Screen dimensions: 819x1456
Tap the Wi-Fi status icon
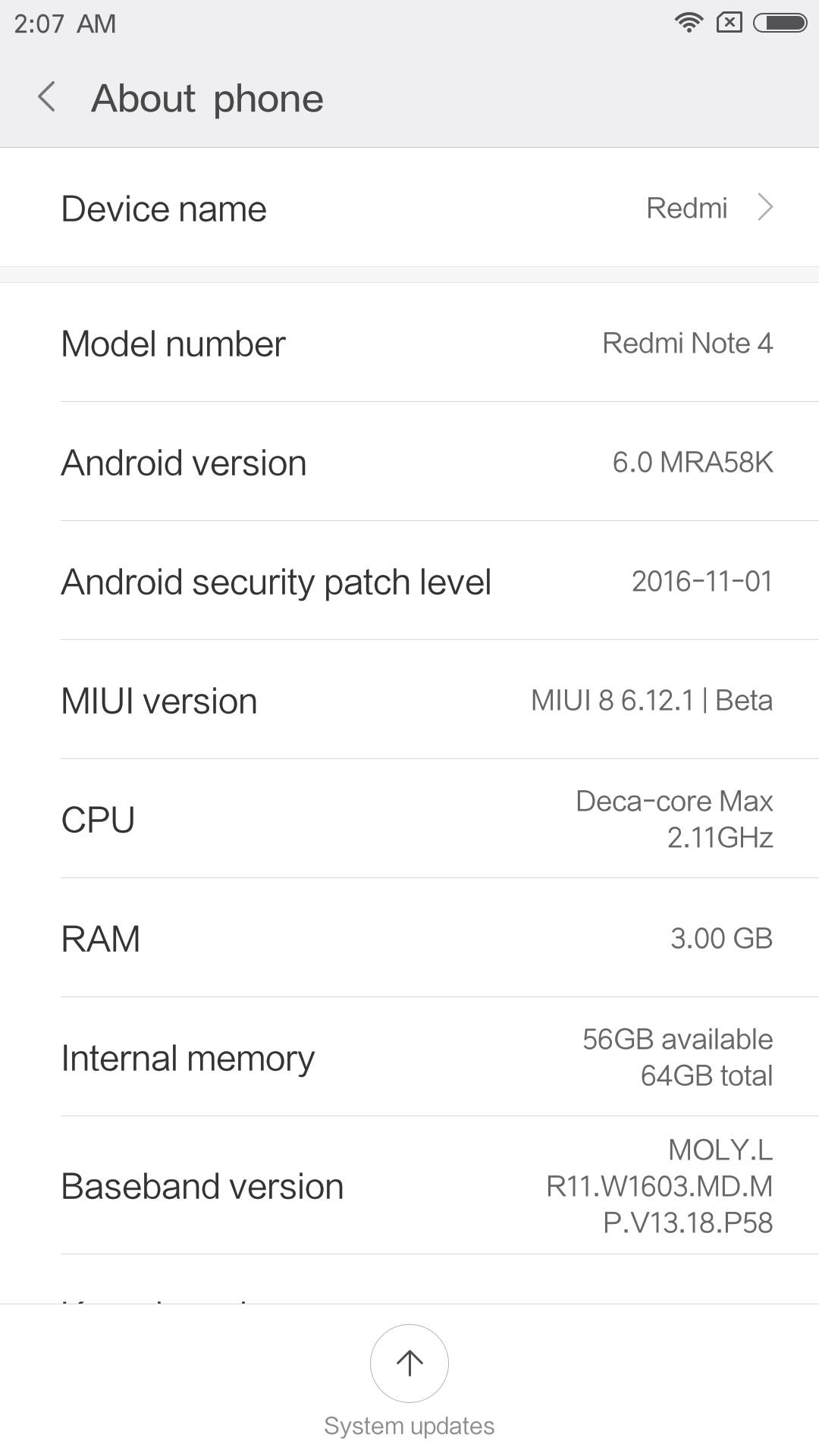coord(688,23)
